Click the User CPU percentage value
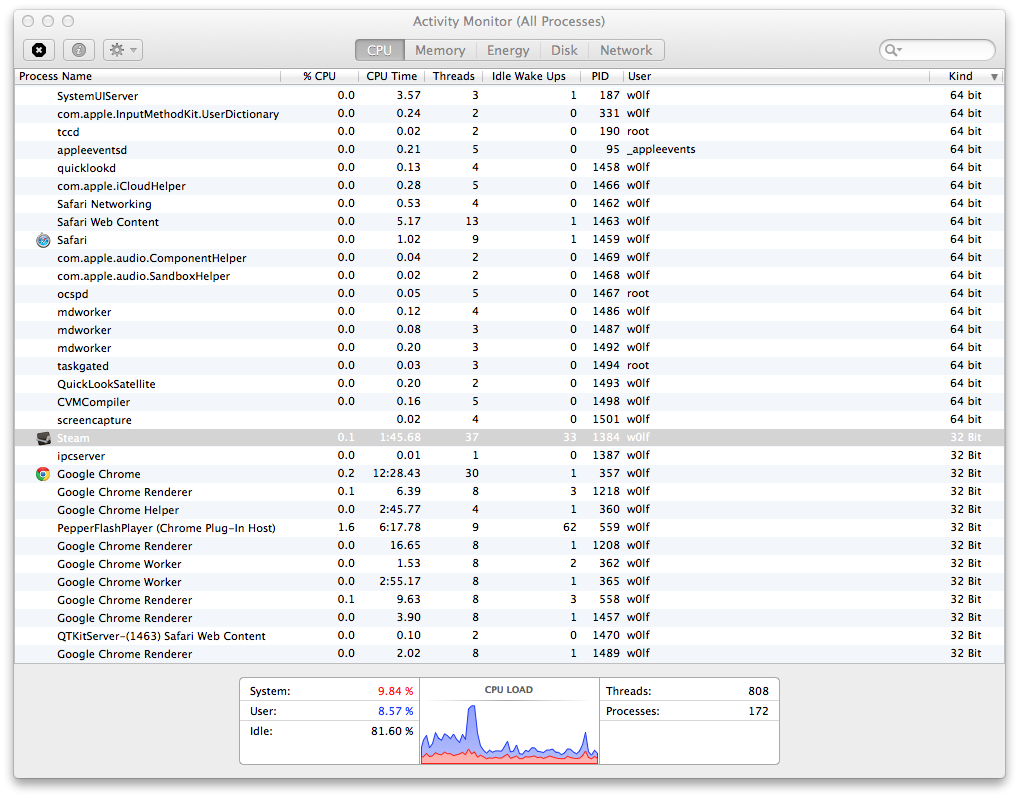1019x798 pixels. (395, 711)
